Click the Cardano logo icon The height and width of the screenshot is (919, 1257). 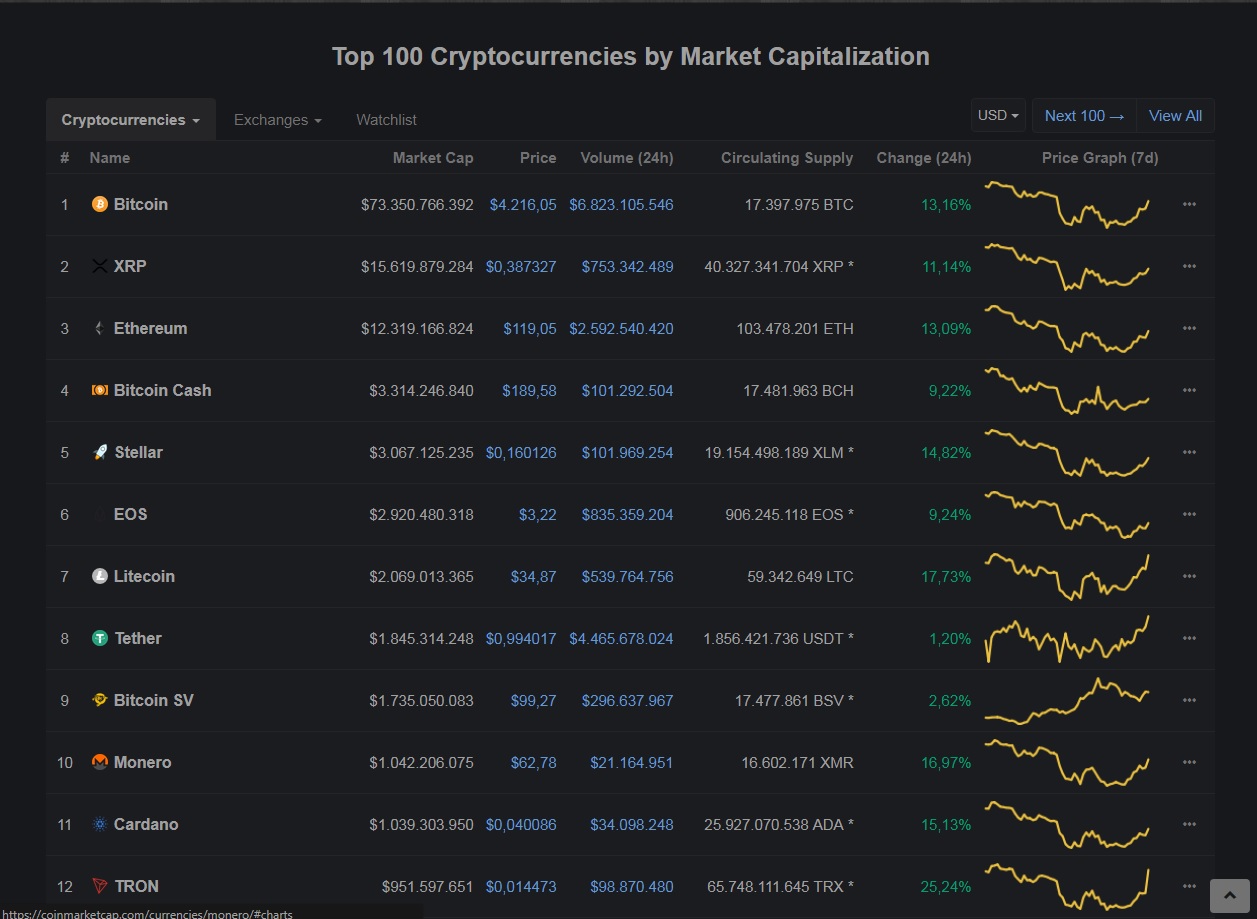99,824
